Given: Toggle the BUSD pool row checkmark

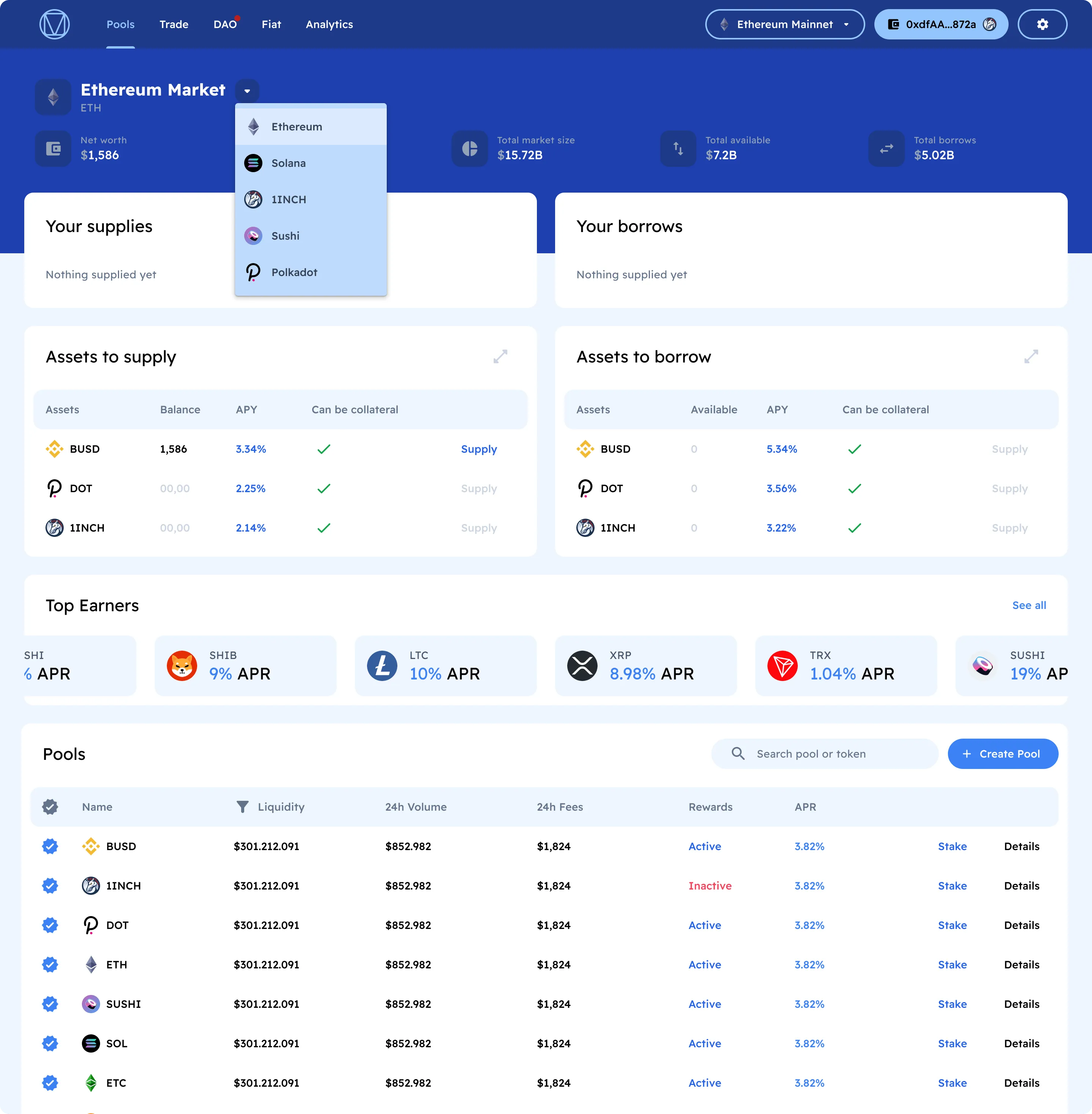Looking at the screenshot, I should click(50, 846).
